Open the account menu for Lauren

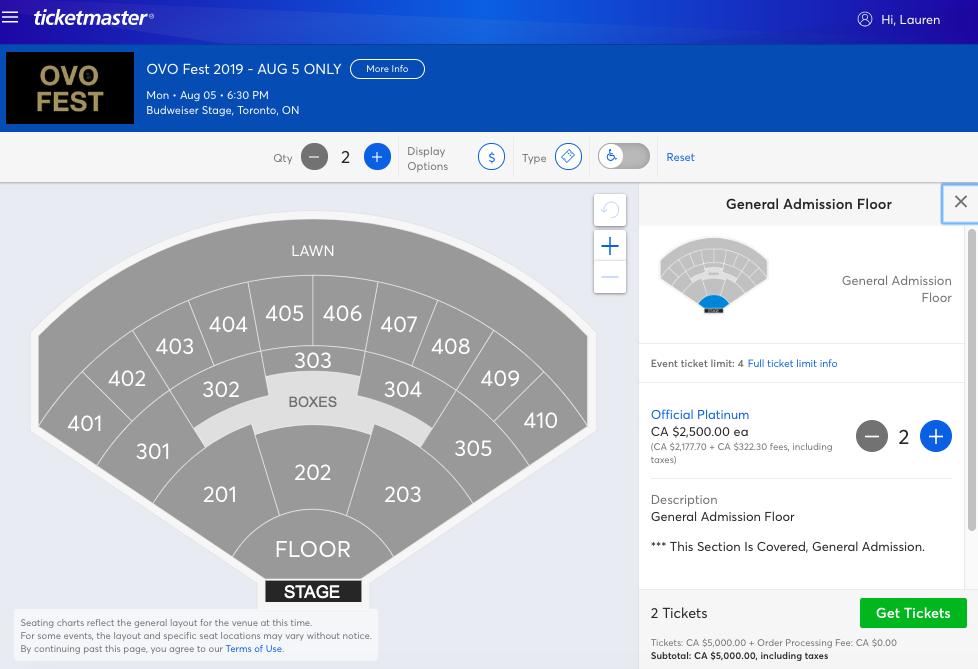pyautogui.click(x=898, y=19)
